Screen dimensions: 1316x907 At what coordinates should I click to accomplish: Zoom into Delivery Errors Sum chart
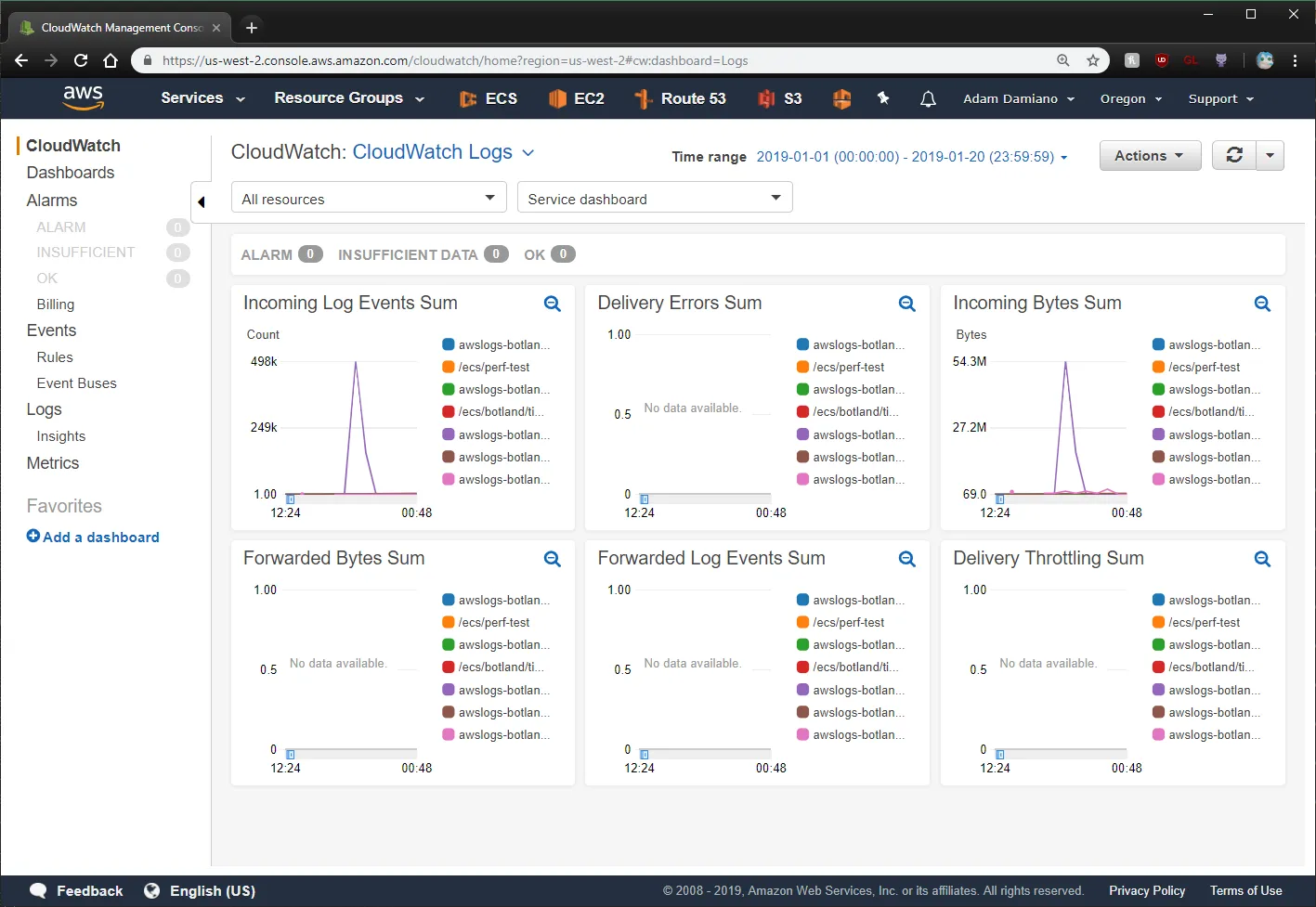click(907, 304)
